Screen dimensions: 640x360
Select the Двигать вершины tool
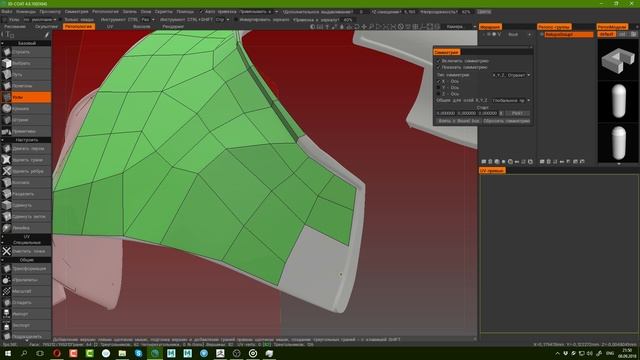point(26,149)
